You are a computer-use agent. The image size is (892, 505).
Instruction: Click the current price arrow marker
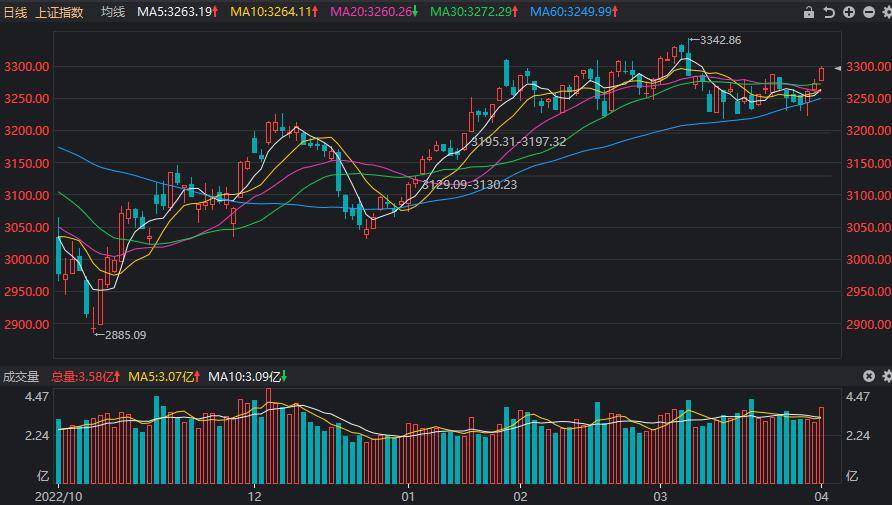(837, 68)
